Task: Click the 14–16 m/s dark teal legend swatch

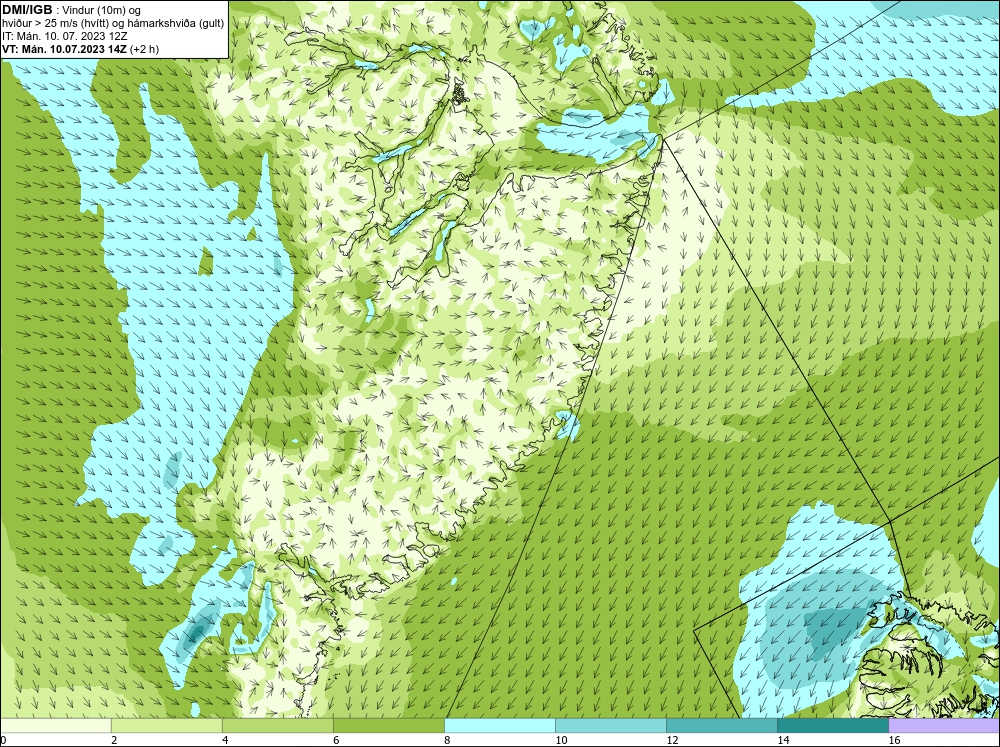Action: pyautogui.click(x=832, y=725)
